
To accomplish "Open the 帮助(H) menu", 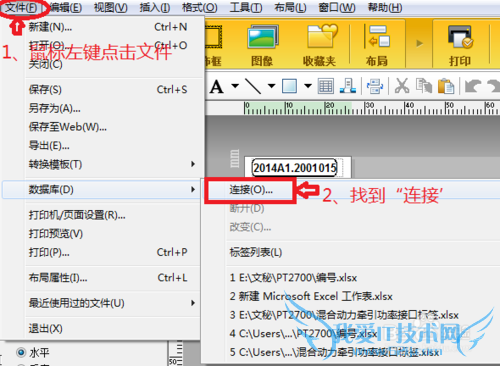I will (385, 7).
